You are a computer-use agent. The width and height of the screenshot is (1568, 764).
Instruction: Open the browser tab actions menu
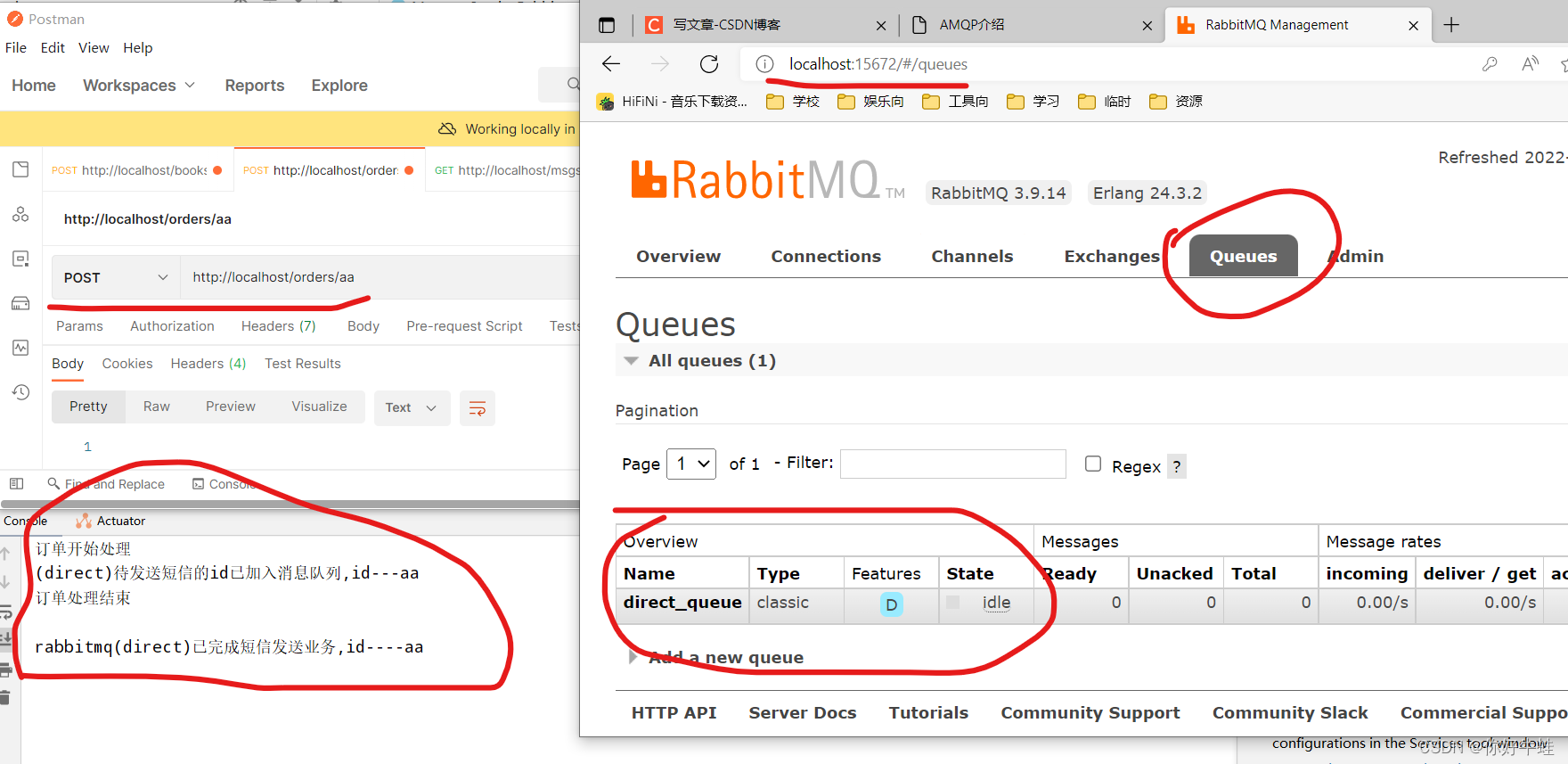coord(607,25)
